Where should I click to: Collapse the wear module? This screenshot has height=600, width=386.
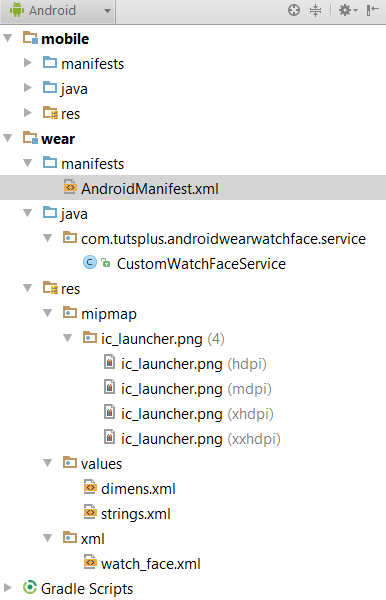point(8,138)
